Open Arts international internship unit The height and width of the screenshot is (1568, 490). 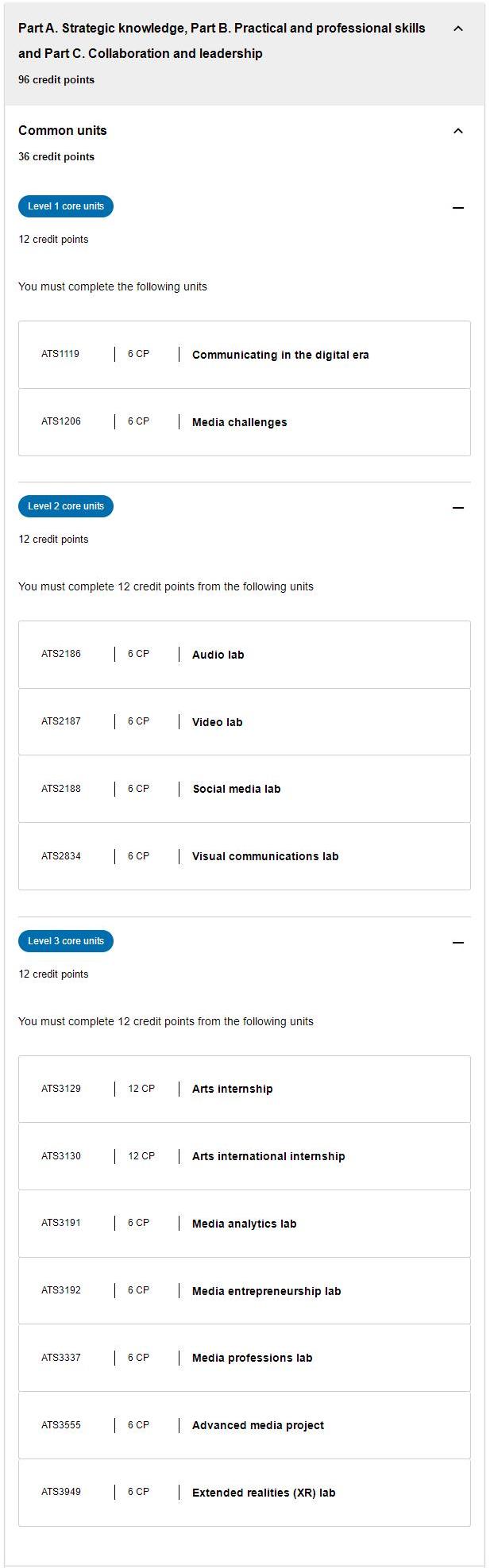pos(245,1156)
